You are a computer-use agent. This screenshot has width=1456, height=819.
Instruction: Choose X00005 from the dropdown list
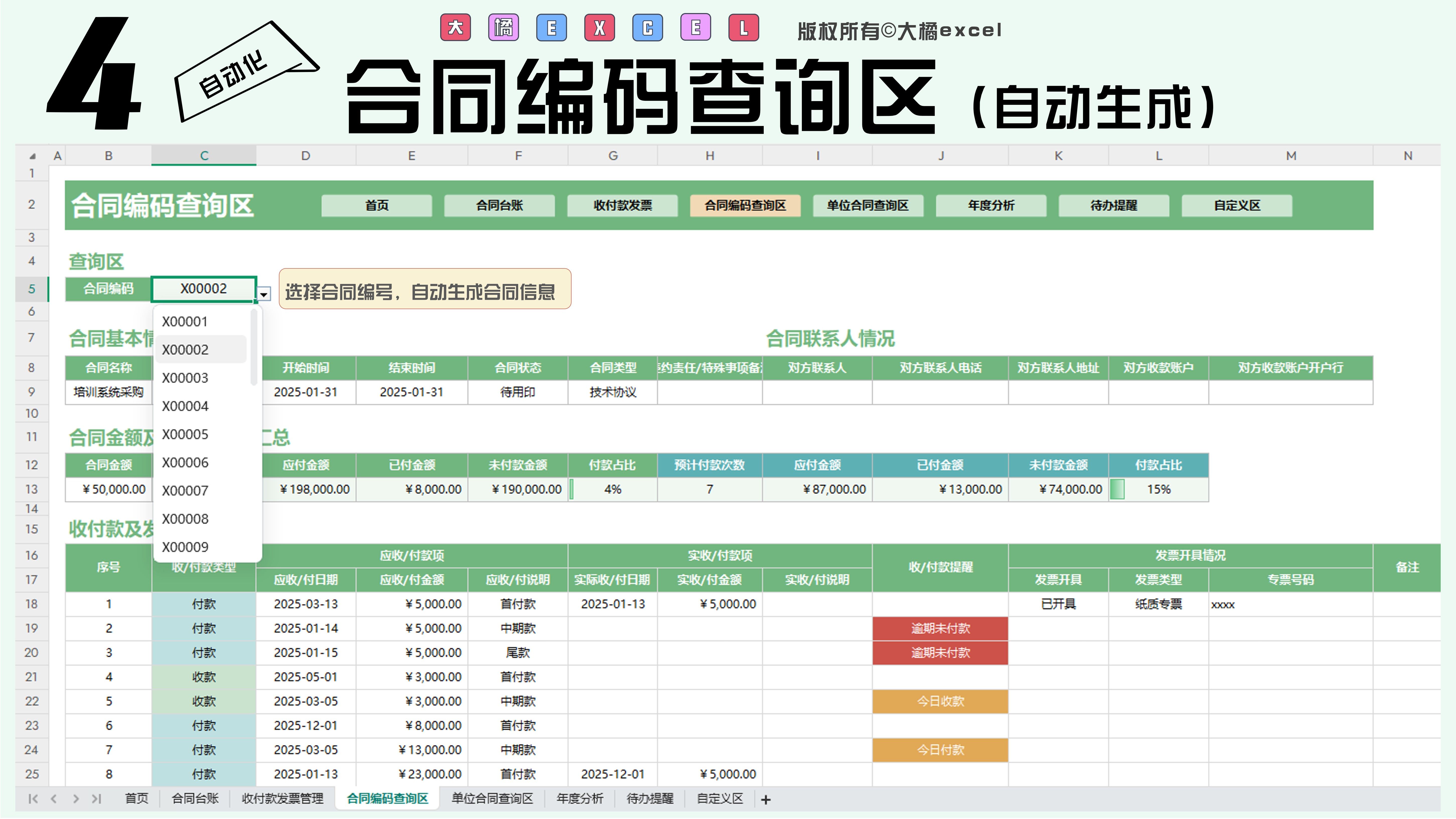(x=185, y=434)
